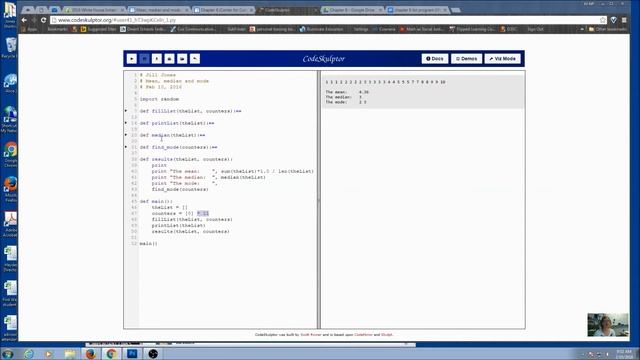The height and width of the screenshot is (360, 640).
Task: Expand the folded find_mode function
Action: [126, 147]
